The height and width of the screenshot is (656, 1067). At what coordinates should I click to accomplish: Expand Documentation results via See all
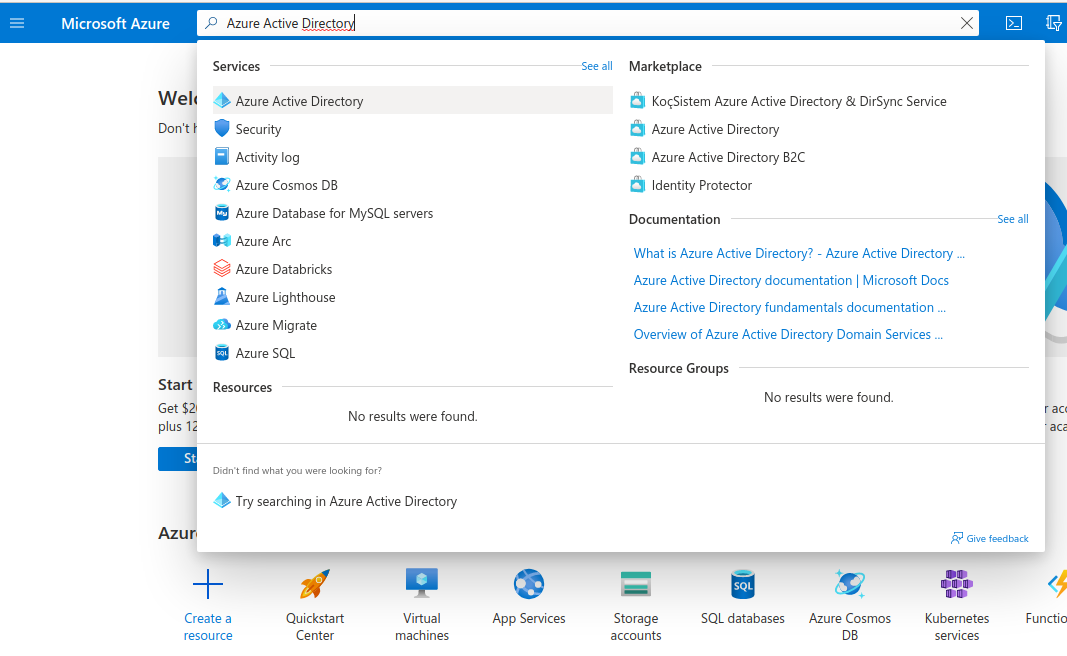coord(1011,218)
